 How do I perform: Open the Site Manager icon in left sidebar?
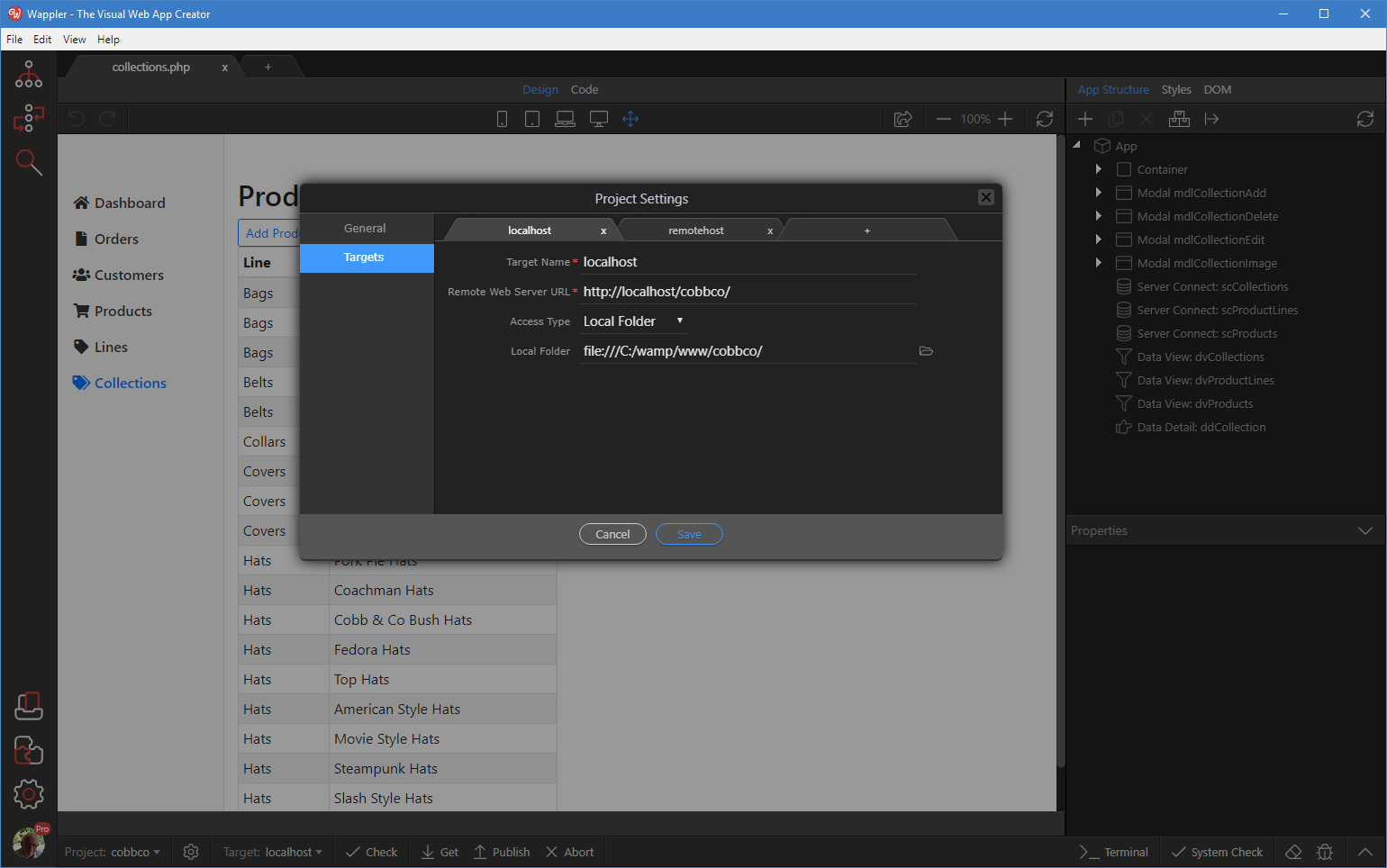point(28,75)
